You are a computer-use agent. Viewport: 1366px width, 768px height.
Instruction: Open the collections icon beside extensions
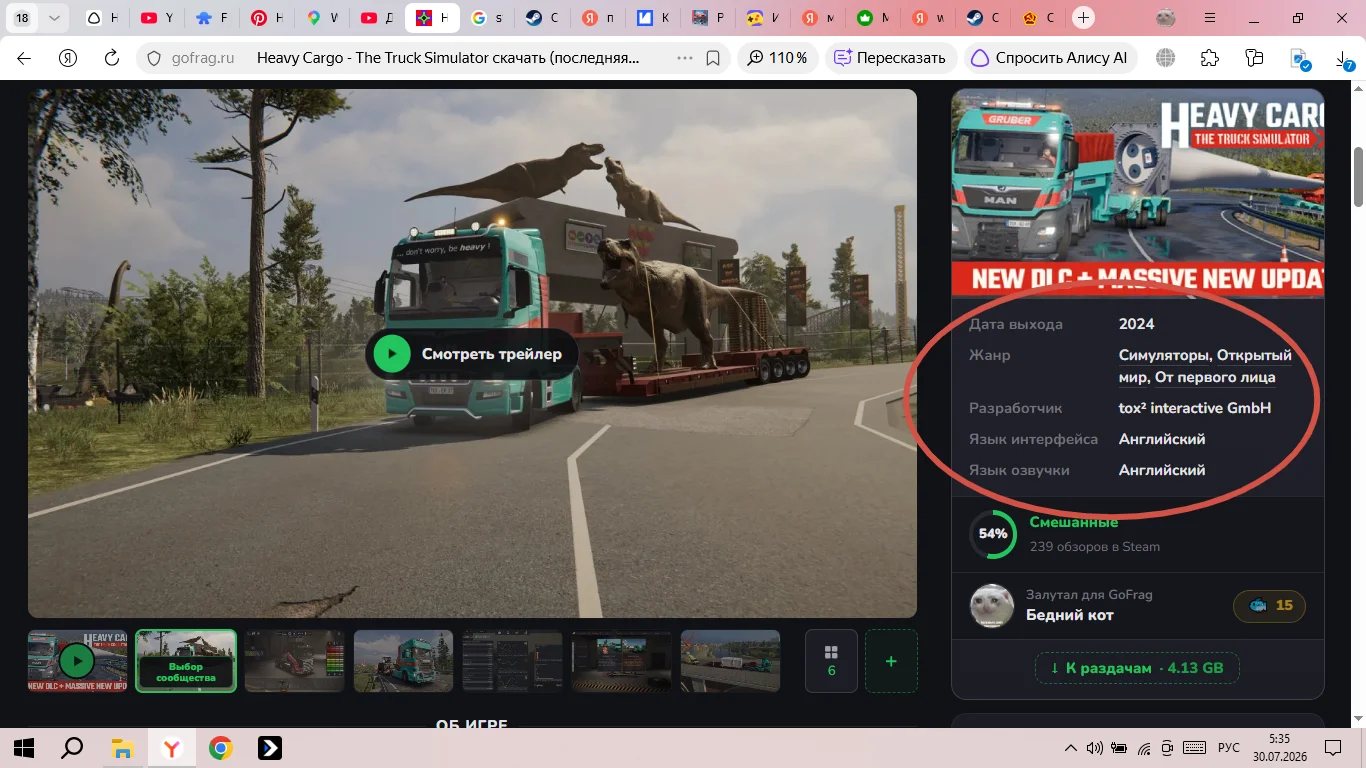coord(1255,58)
